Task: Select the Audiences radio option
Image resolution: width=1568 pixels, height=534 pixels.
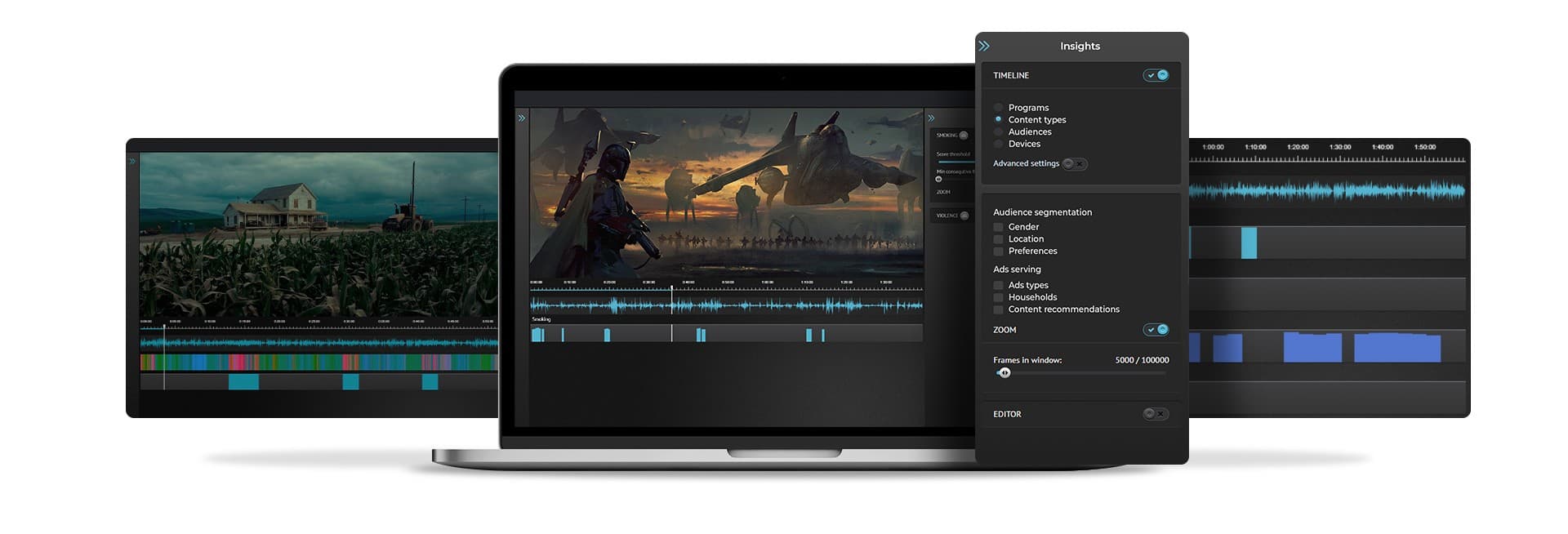Action: [998, 131]
